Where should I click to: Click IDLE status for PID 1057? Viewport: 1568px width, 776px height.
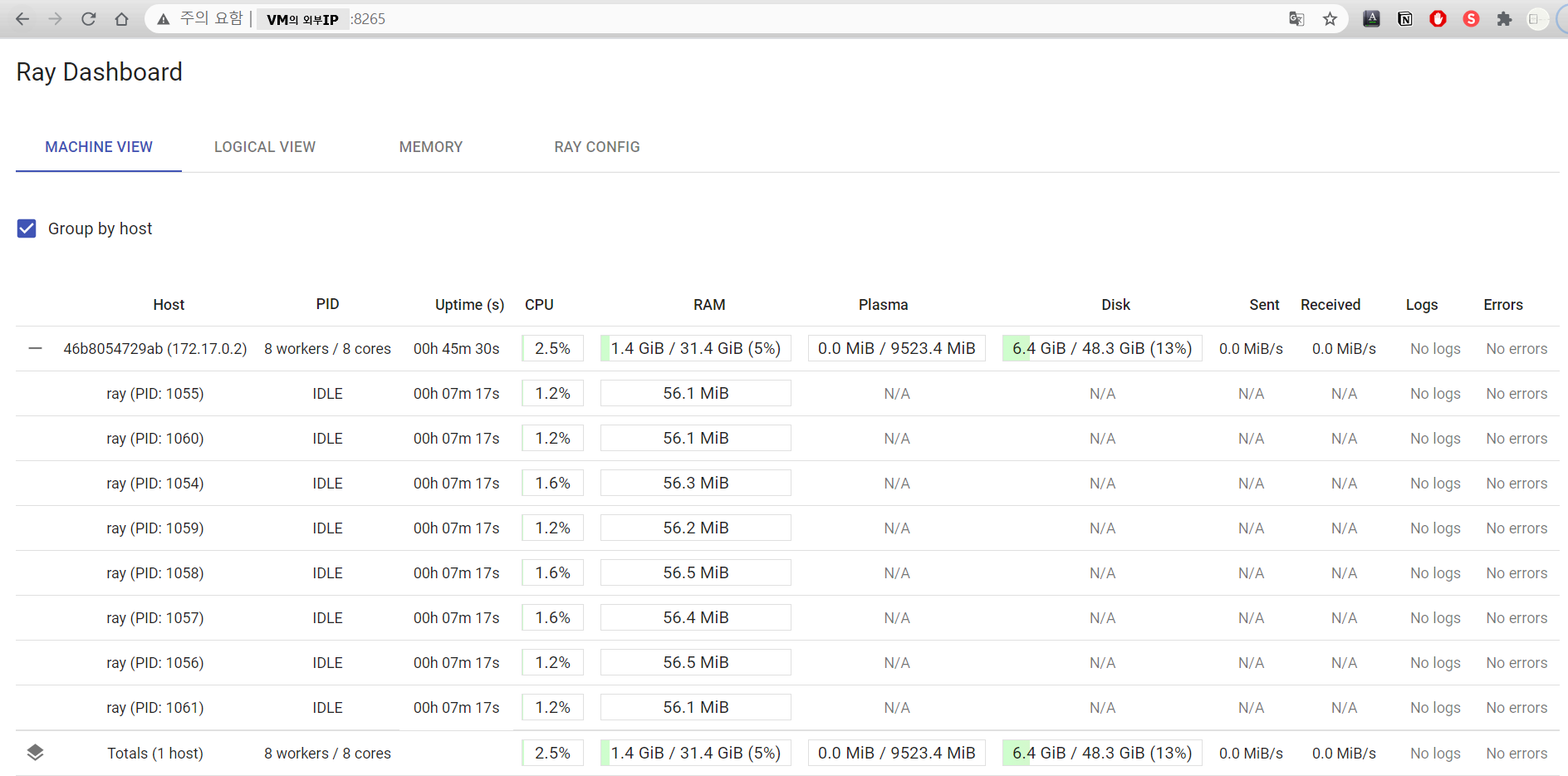point(327,618)
